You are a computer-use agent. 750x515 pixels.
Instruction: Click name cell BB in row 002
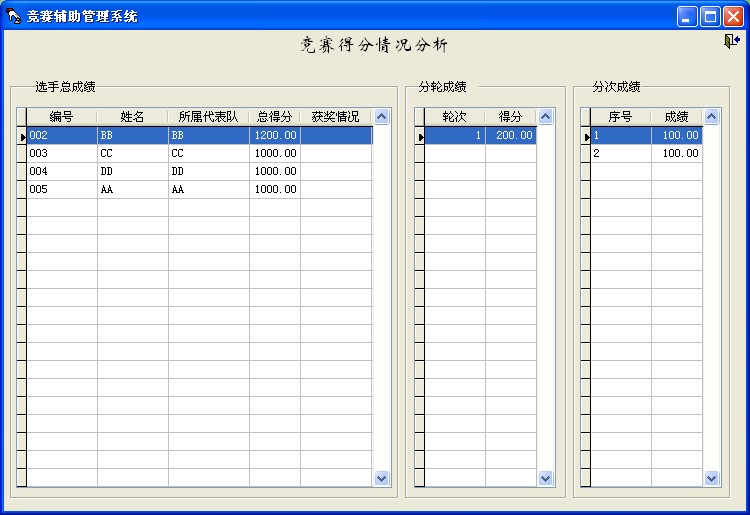pyautogui.click(x=132, y=135)
